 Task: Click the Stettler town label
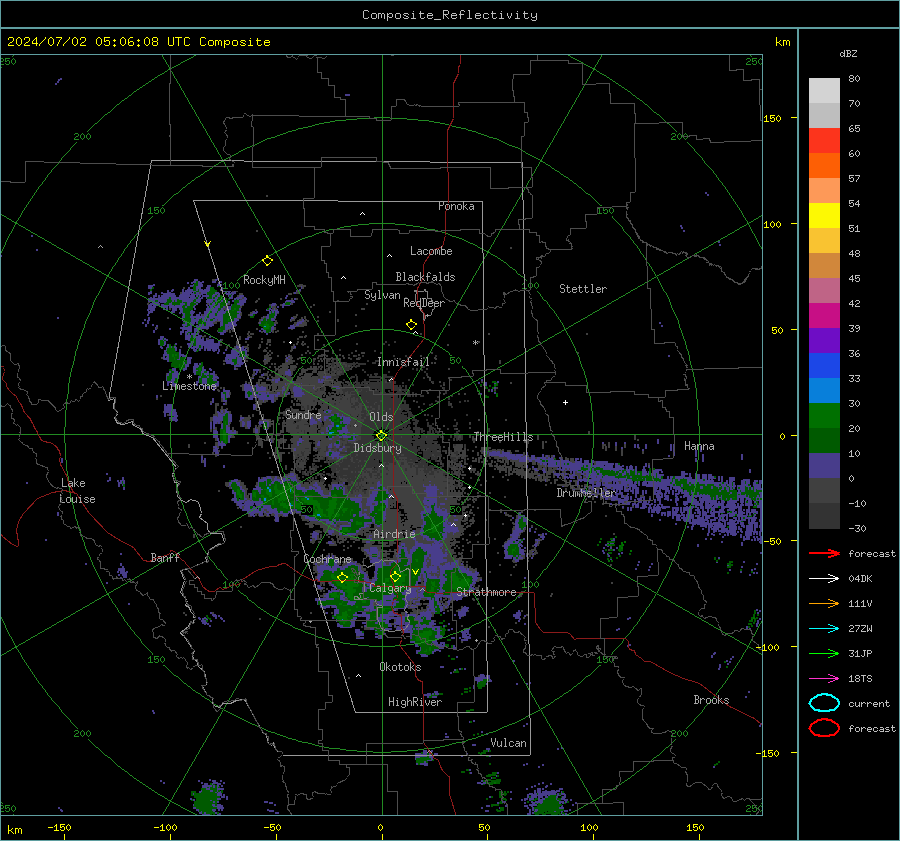click(583, 289)
